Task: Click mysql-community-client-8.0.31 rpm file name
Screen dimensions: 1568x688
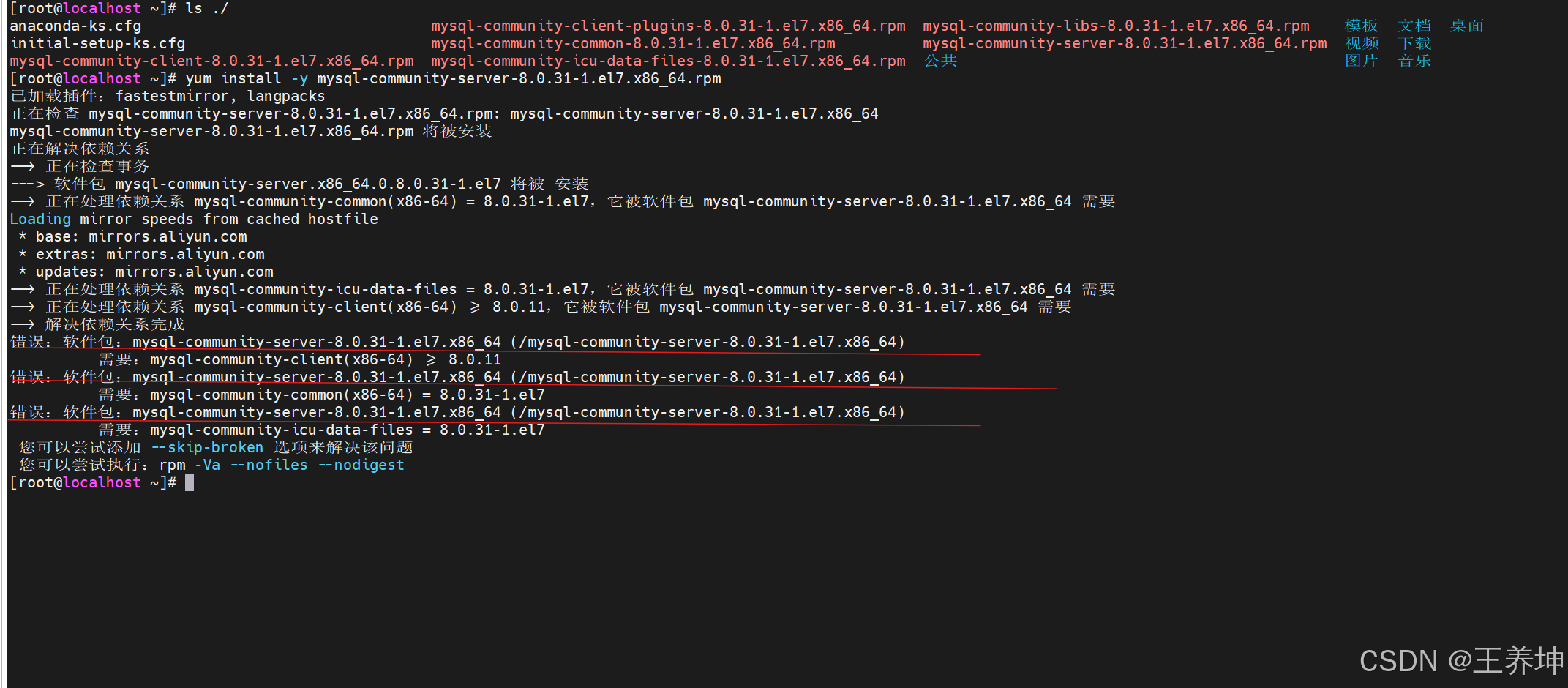Action: (211, 61)
